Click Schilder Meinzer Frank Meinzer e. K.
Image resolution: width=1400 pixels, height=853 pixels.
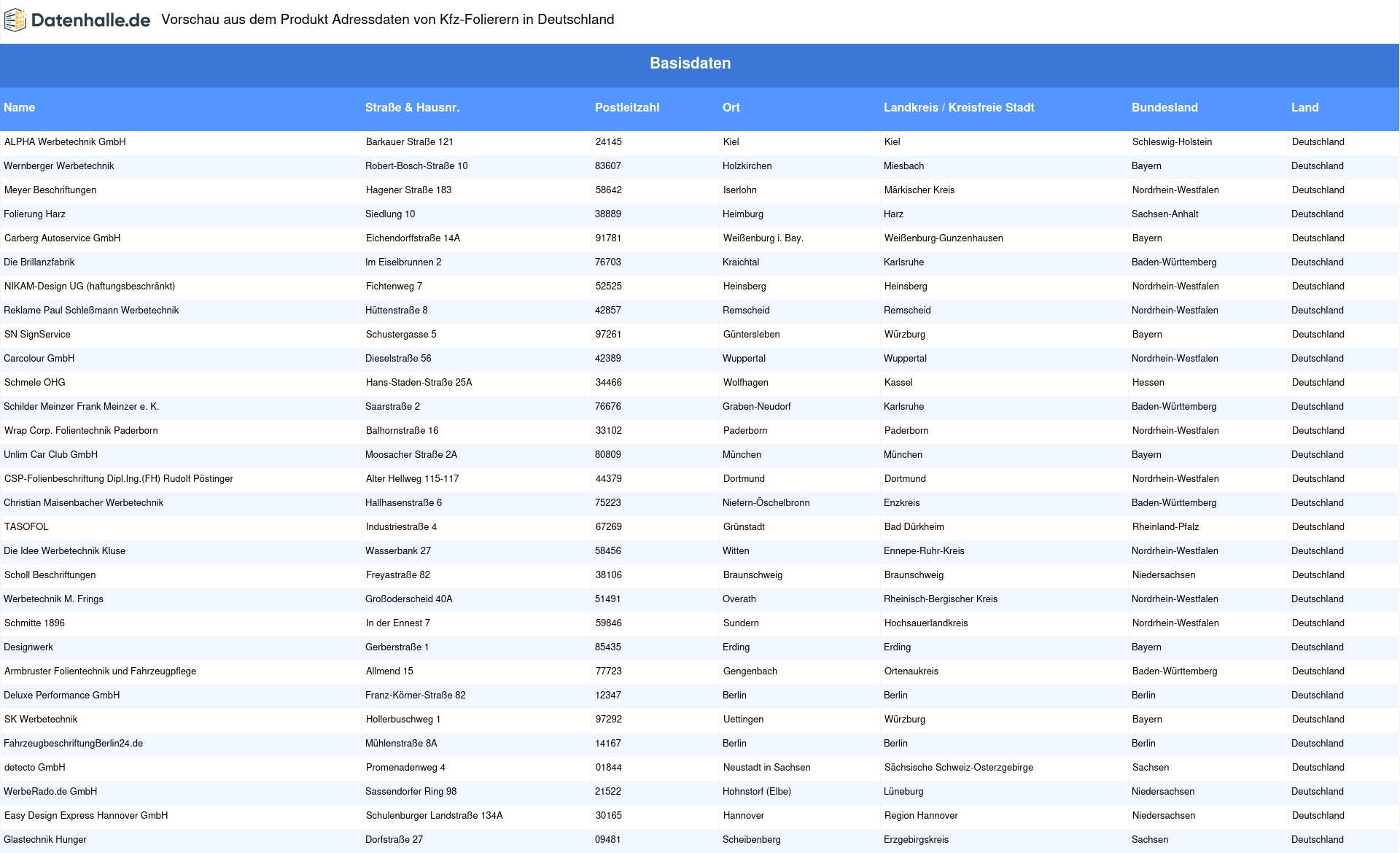(x=82, y=407)
